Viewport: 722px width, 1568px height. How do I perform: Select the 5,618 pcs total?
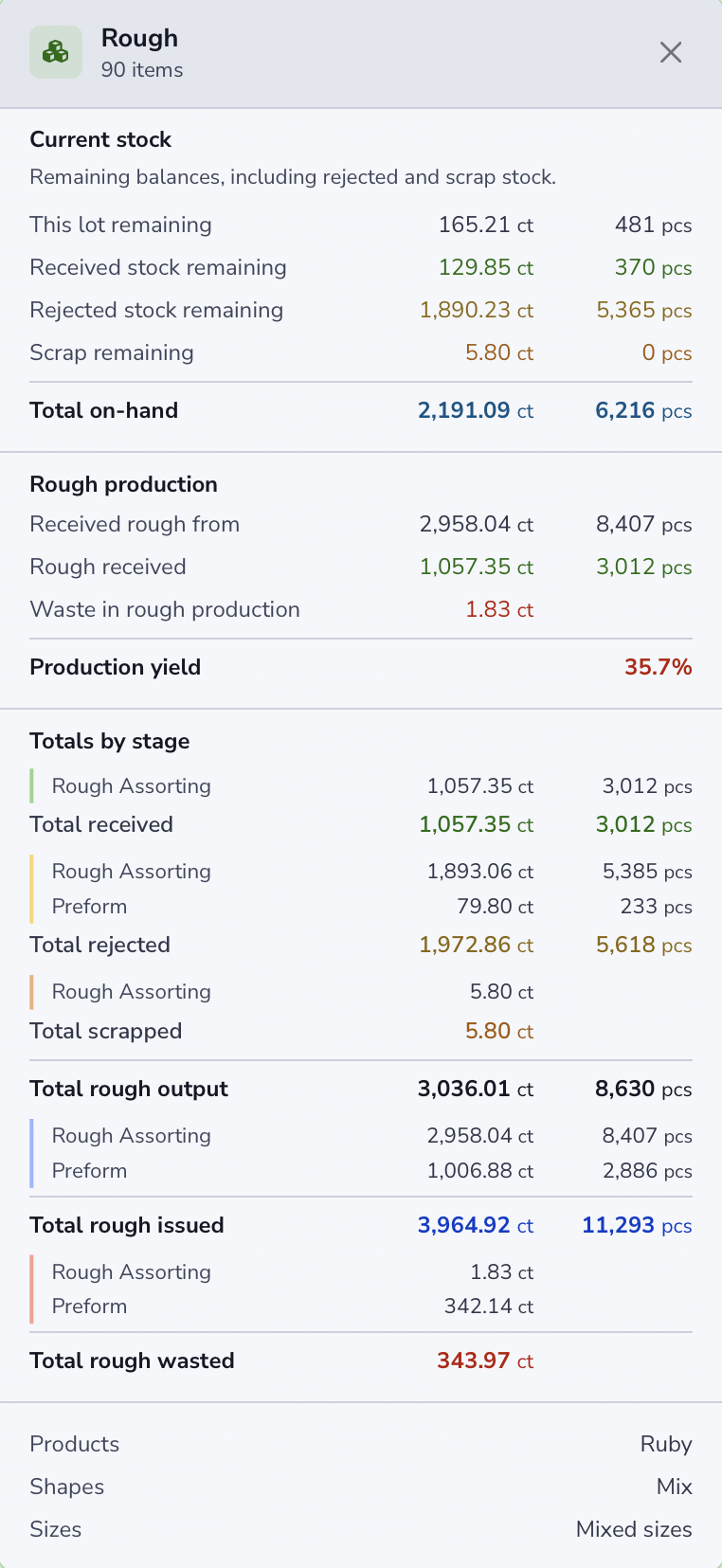click(x=644, y=945)
